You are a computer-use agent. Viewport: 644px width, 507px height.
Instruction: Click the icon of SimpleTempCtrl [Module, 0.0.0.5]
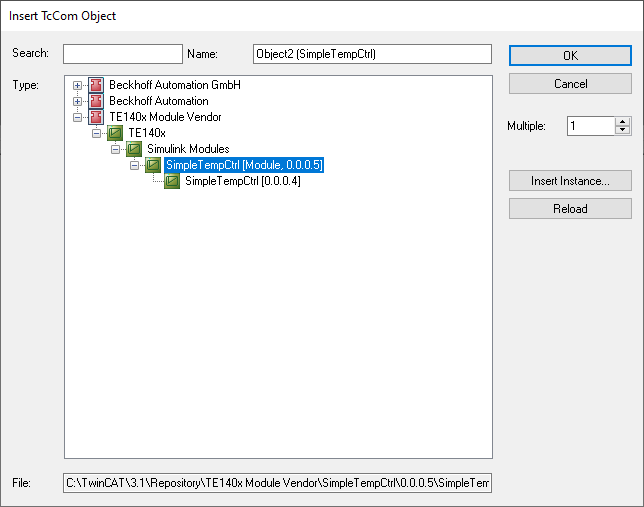pos(153,165)
